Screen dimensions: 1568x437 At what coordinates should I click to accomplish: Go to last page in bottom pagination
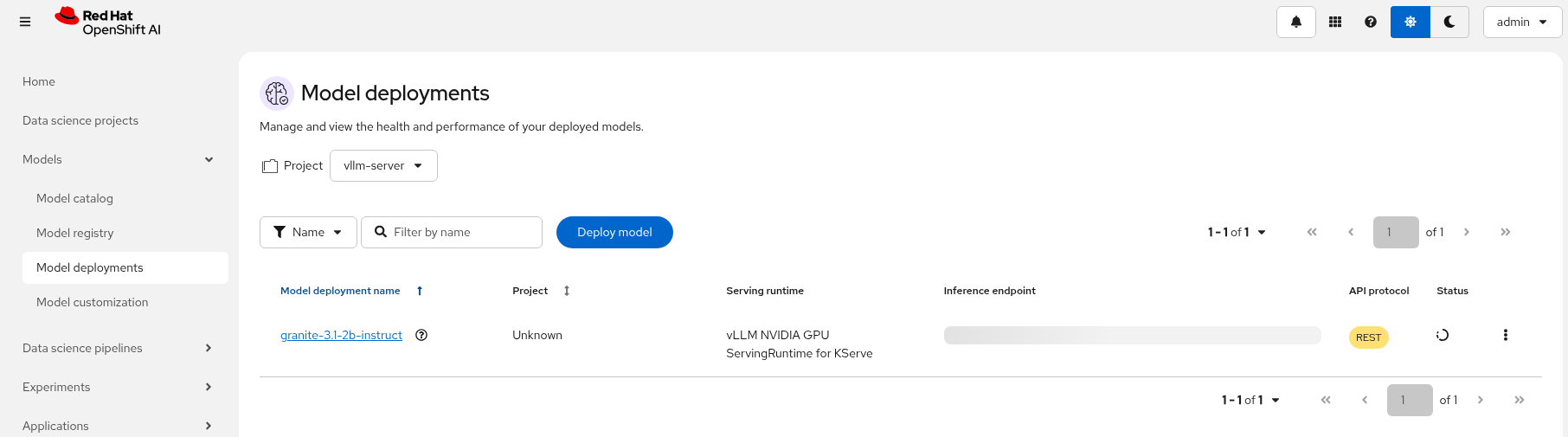coord(1520,400)
